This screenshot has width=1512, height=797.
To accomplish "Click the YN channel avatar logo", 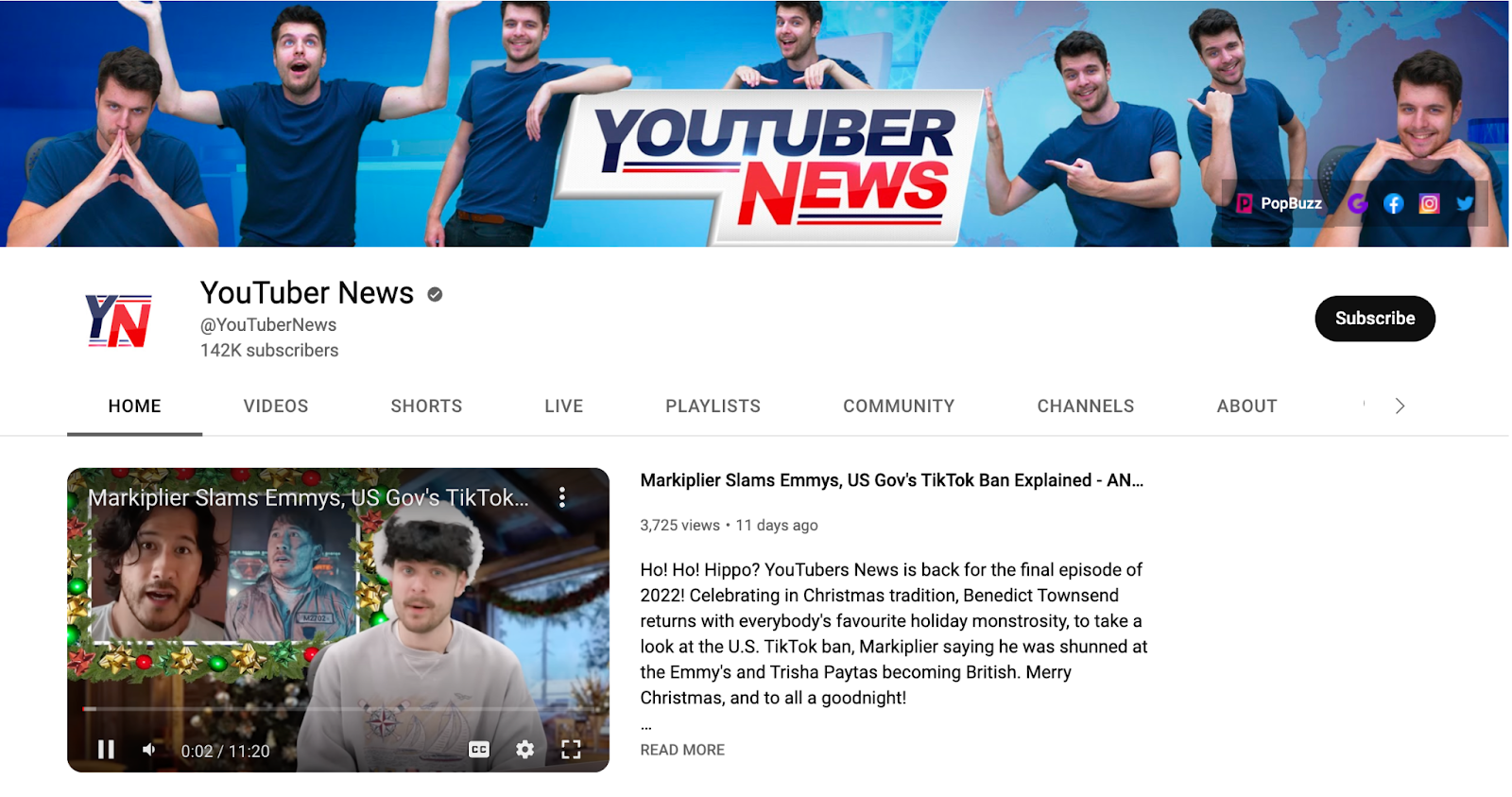I will [x=119, y=321].
